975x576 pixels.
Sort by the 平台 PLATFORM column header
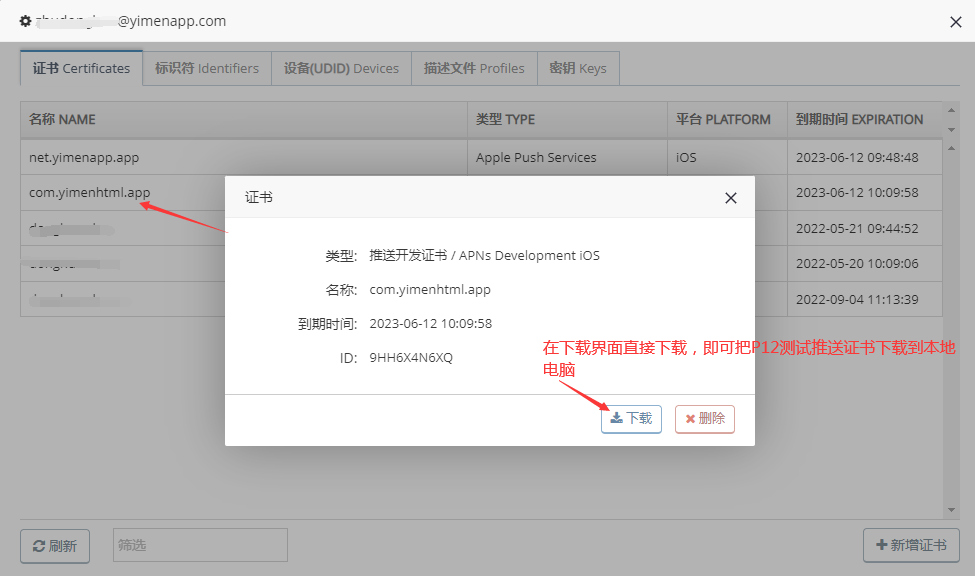pyautogui.click(x=728, y=119)
